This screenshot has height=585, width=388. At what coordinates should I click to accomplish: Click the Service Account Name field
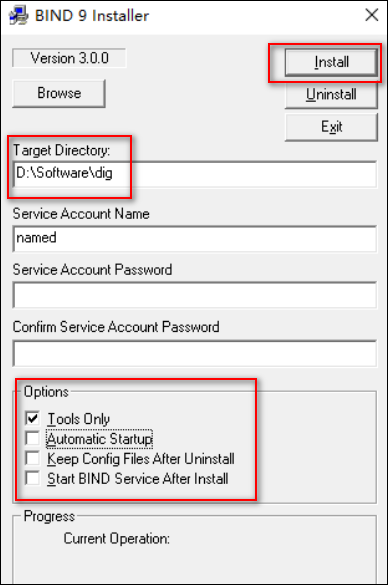(195, 238)
